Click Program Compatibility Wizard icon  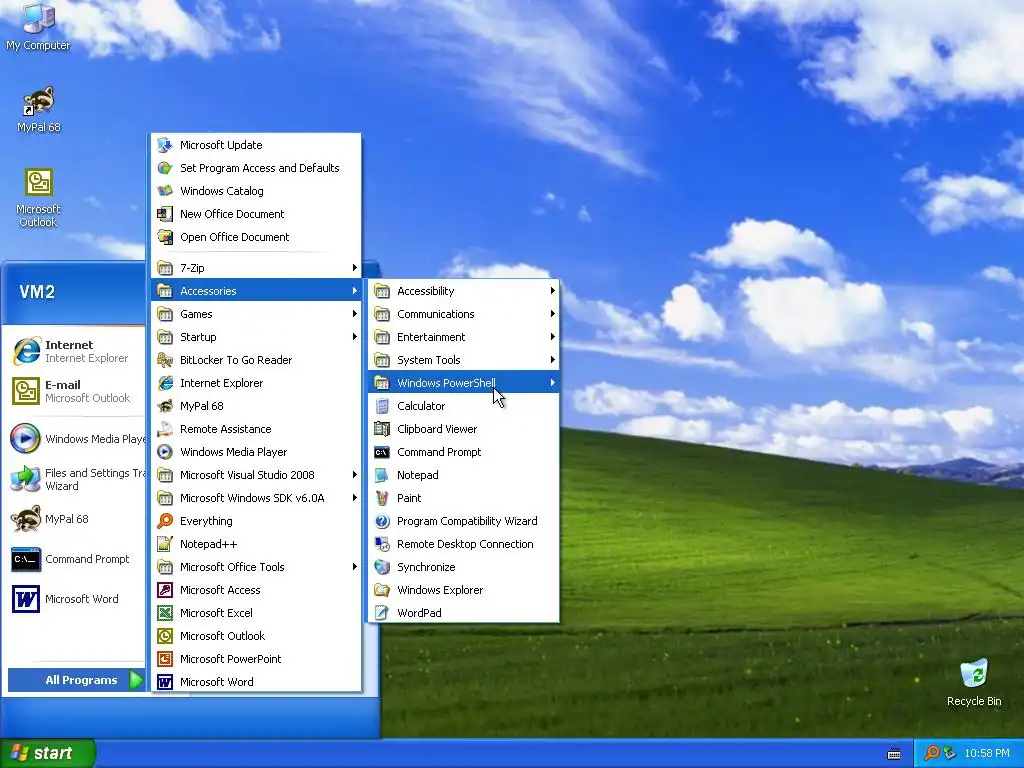pos(382,521)
